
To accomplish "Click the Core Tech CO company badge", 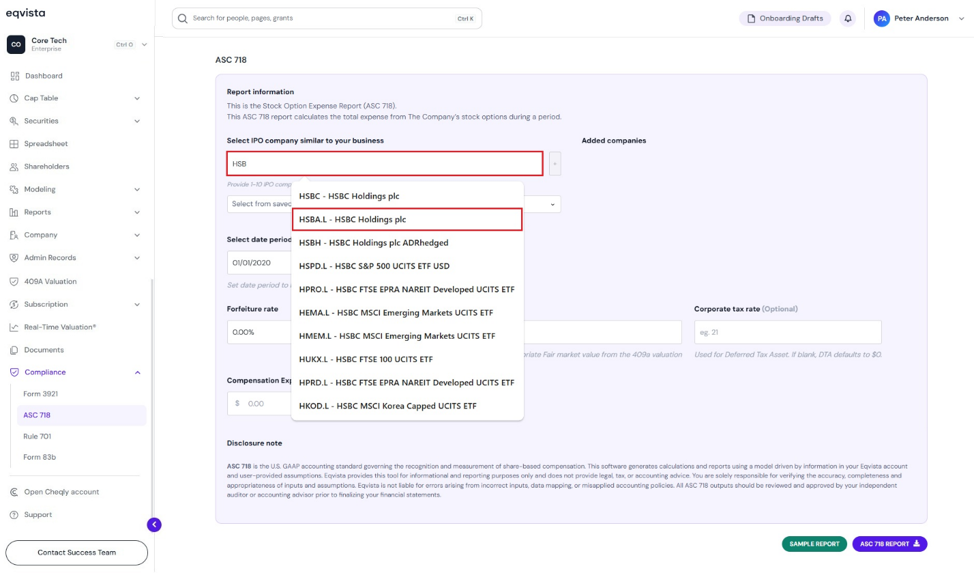I will 16,44.
